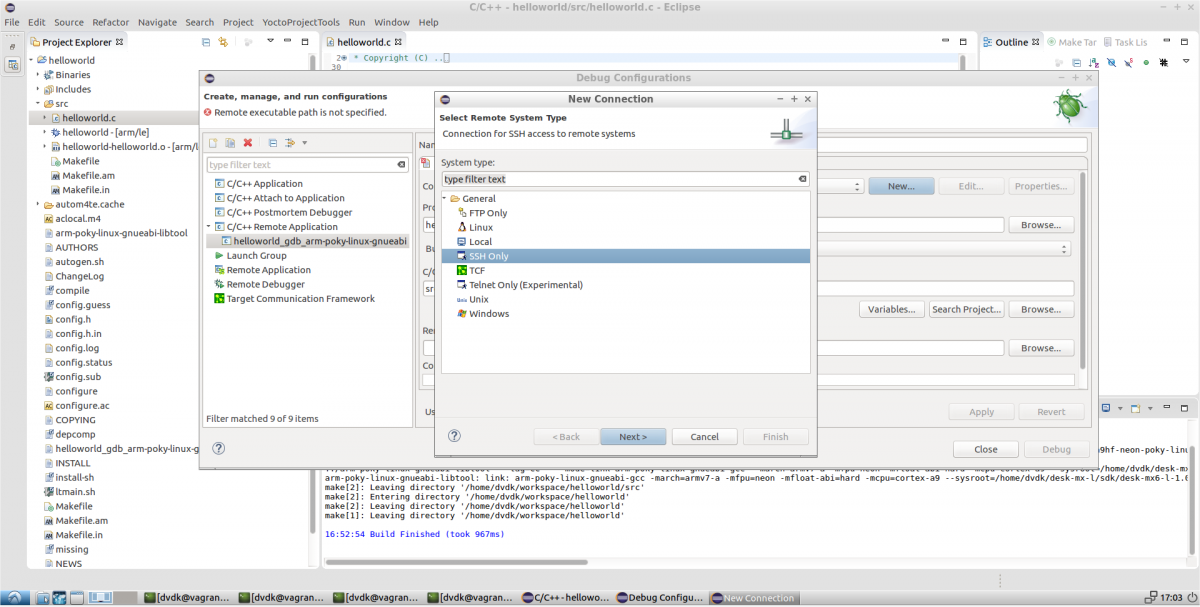This screenshot has height=607, width=1200.
Task: Pick the Windows system type entry
Action: [488, 314]
